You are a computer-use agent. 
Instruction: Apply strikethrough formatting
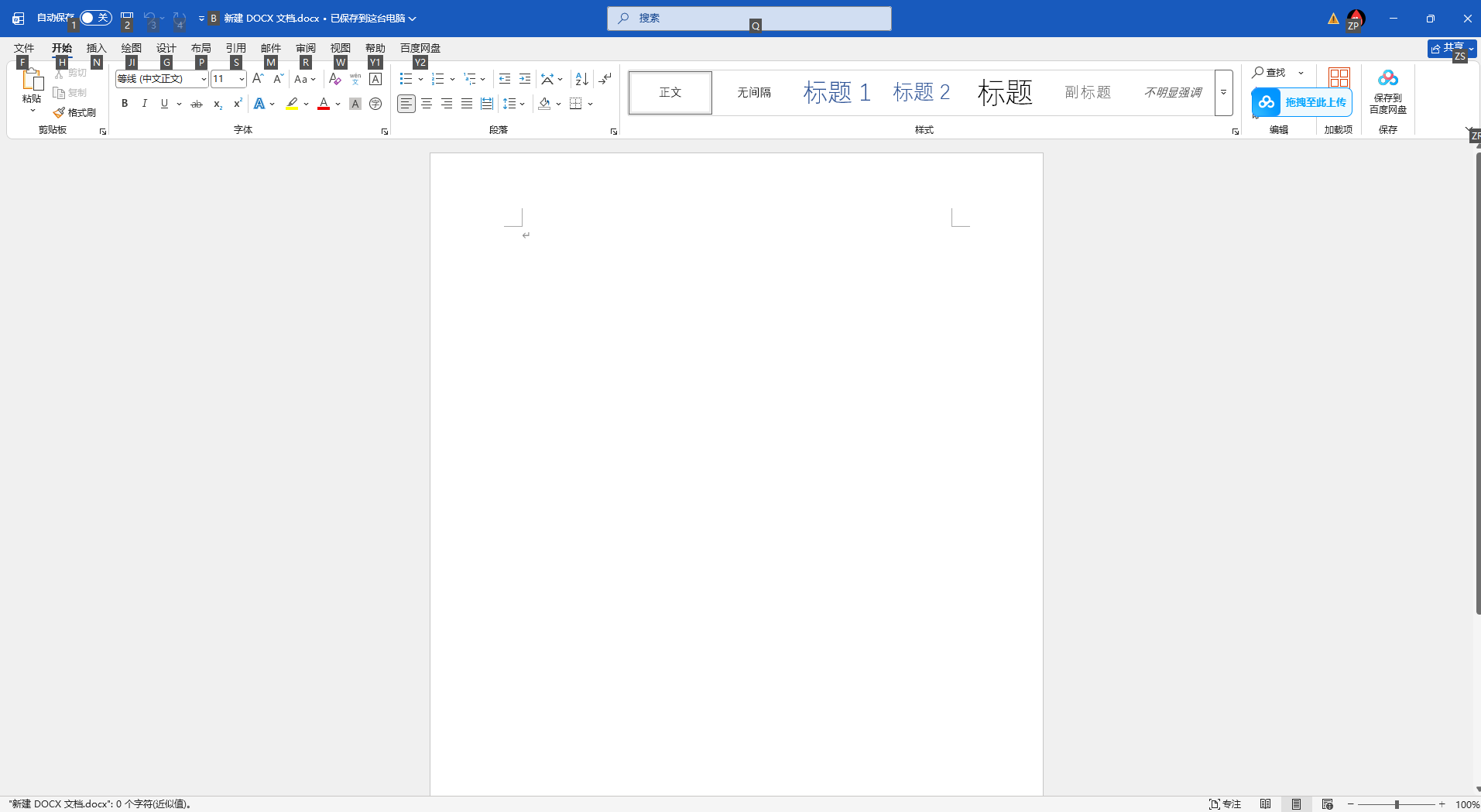tap(197, 104)
